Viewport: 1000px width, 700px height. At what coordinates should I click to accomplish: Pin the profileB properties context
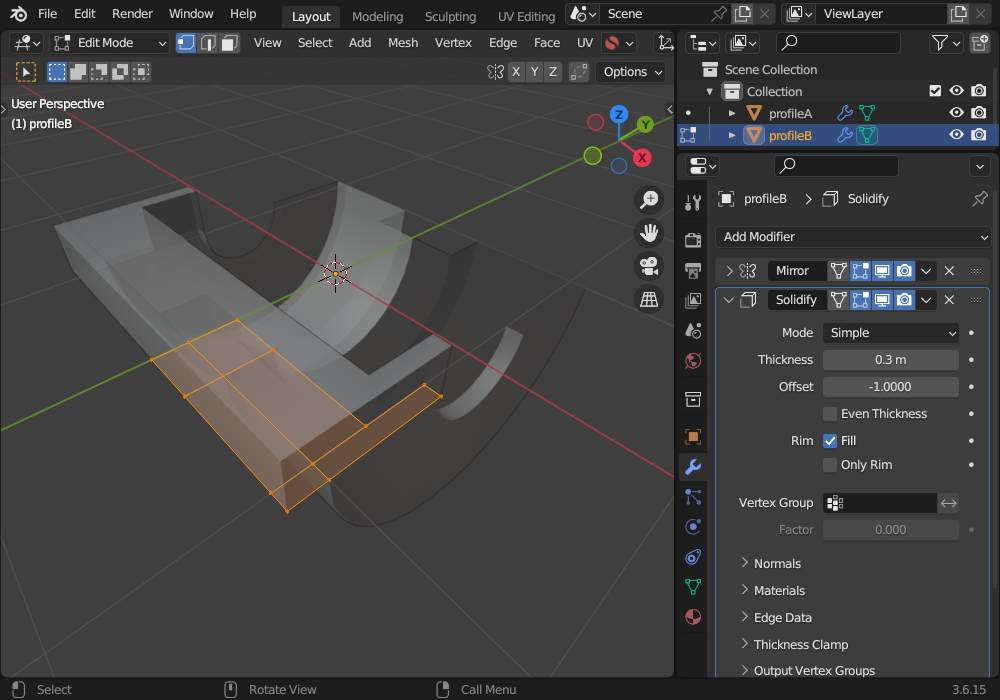click(x=980, y=199)
